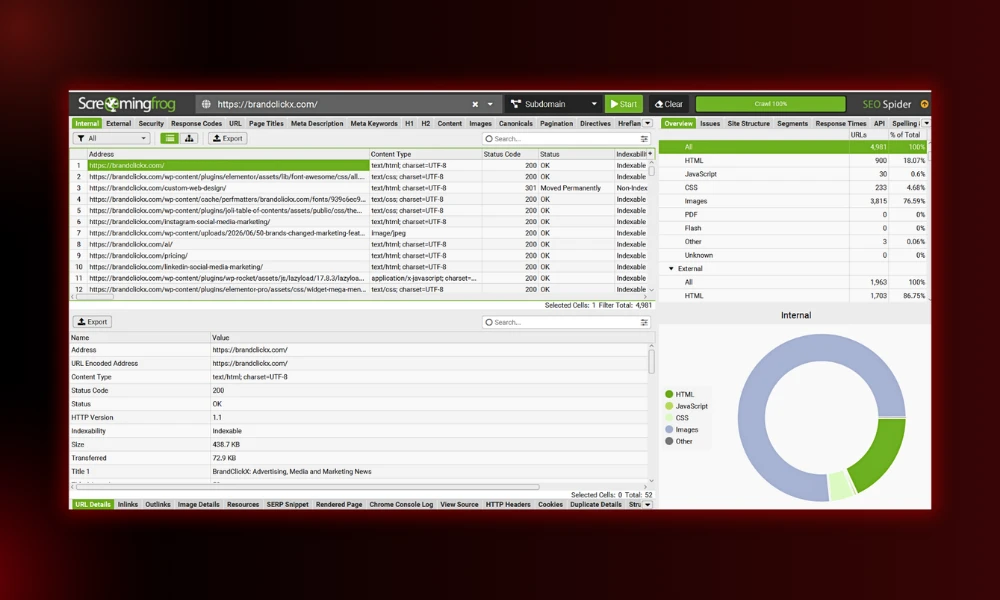Select the Images row showing 3,815
The height and width of the screenshot is (600, 1000).
tap(793, 201)
